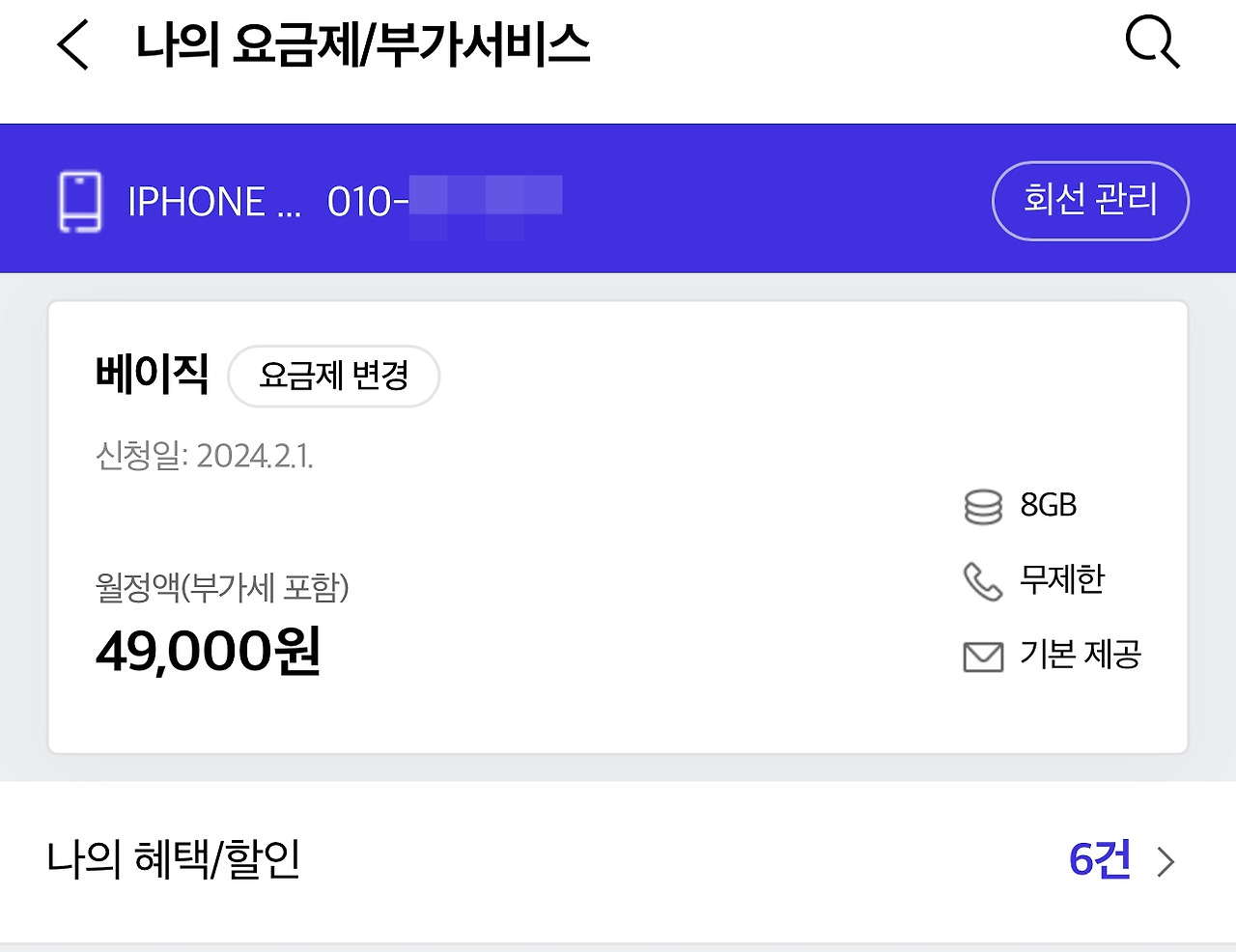Tap the search magnifier icon
Viewport: 1236px width, 952px height.
[1151, 44]
